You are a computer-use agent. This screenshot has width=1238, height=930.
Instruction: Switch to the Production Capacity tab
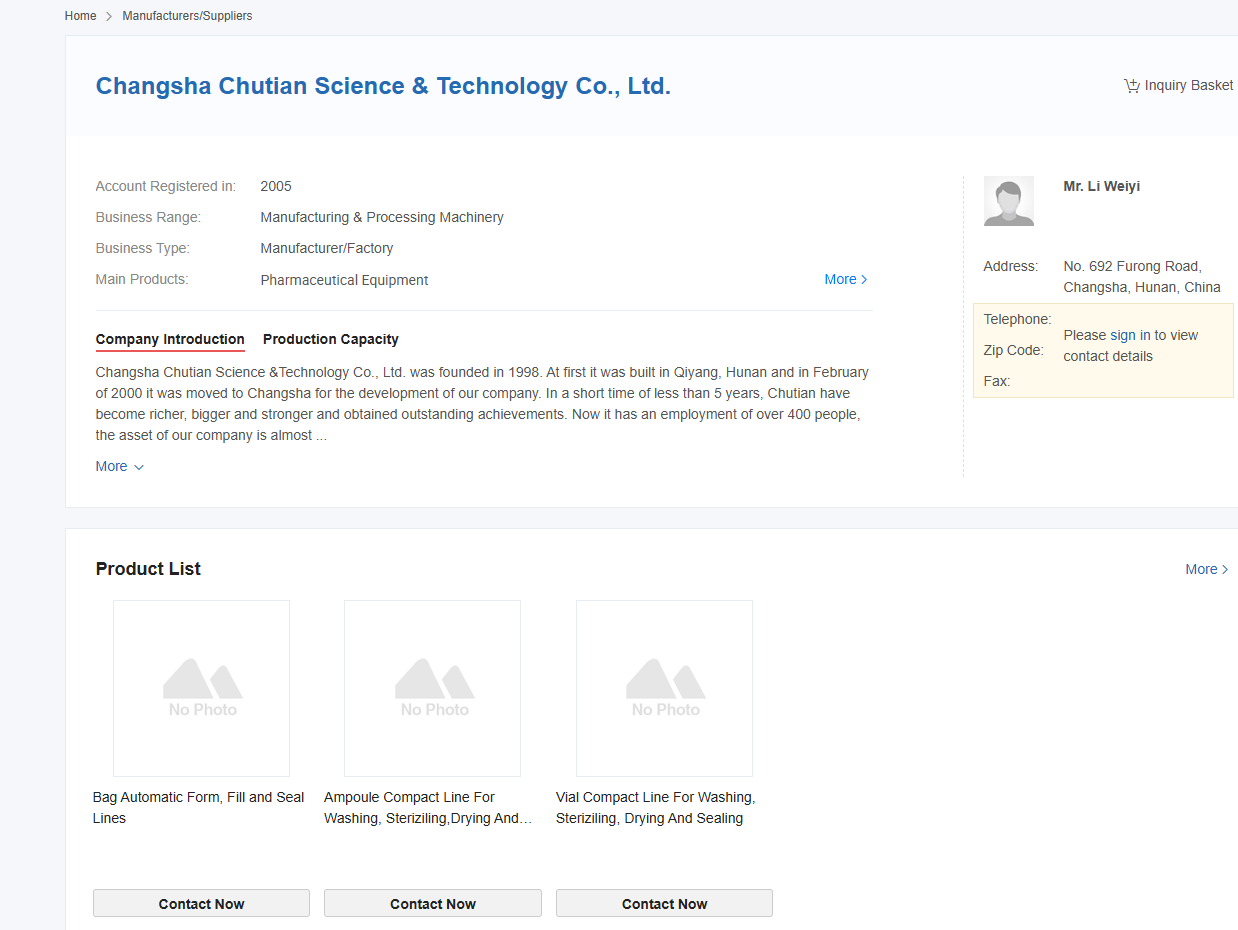click(330, 339)
